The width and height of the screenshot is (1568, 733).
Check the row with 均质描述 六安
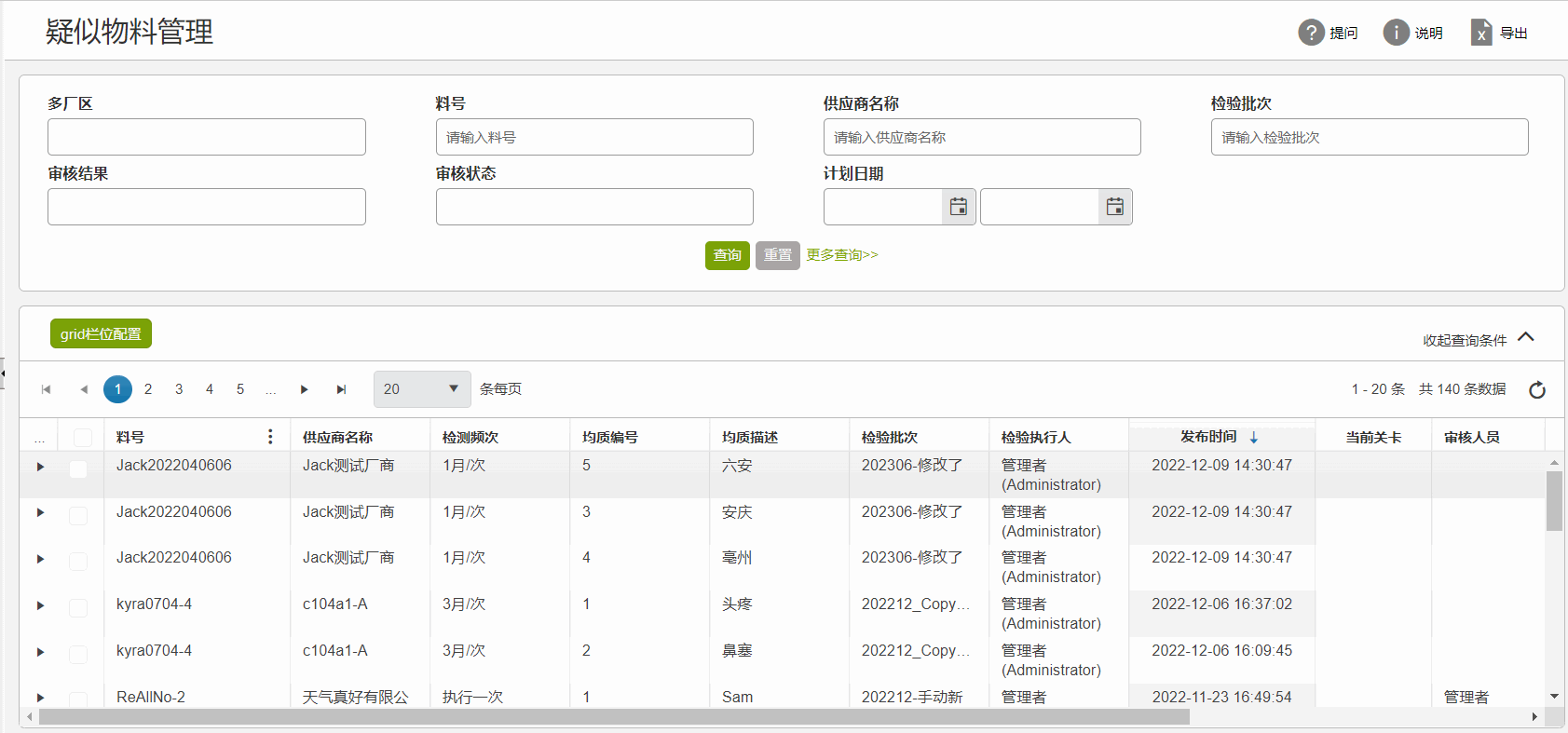78,468
